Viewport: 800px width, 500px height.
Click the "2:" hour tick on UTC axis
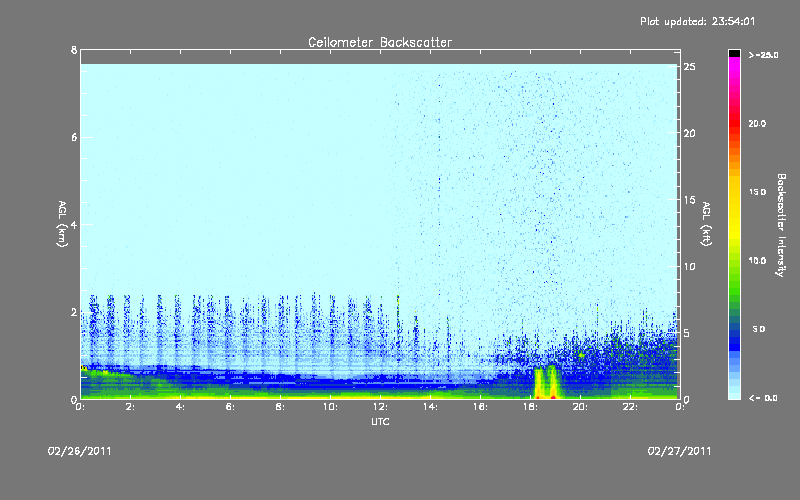point(130,407)
